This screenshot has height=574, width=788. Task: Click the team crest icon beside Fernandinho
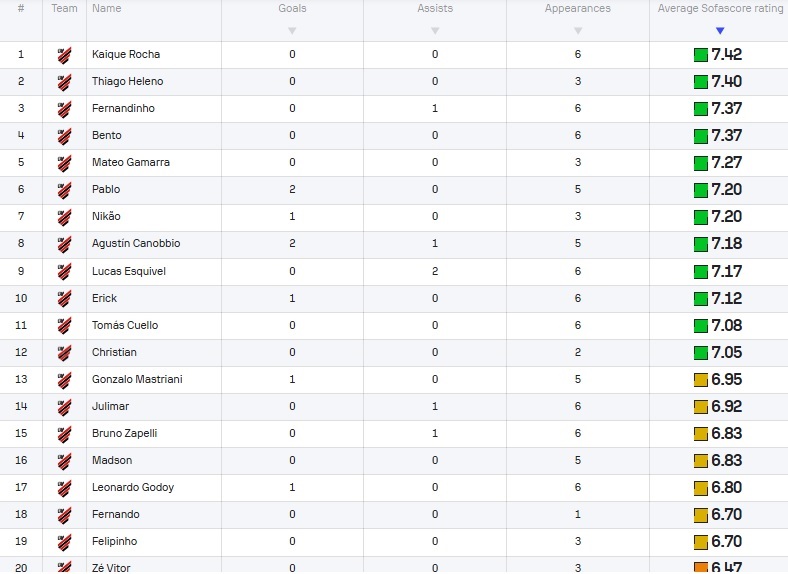(x=64, y=109)
